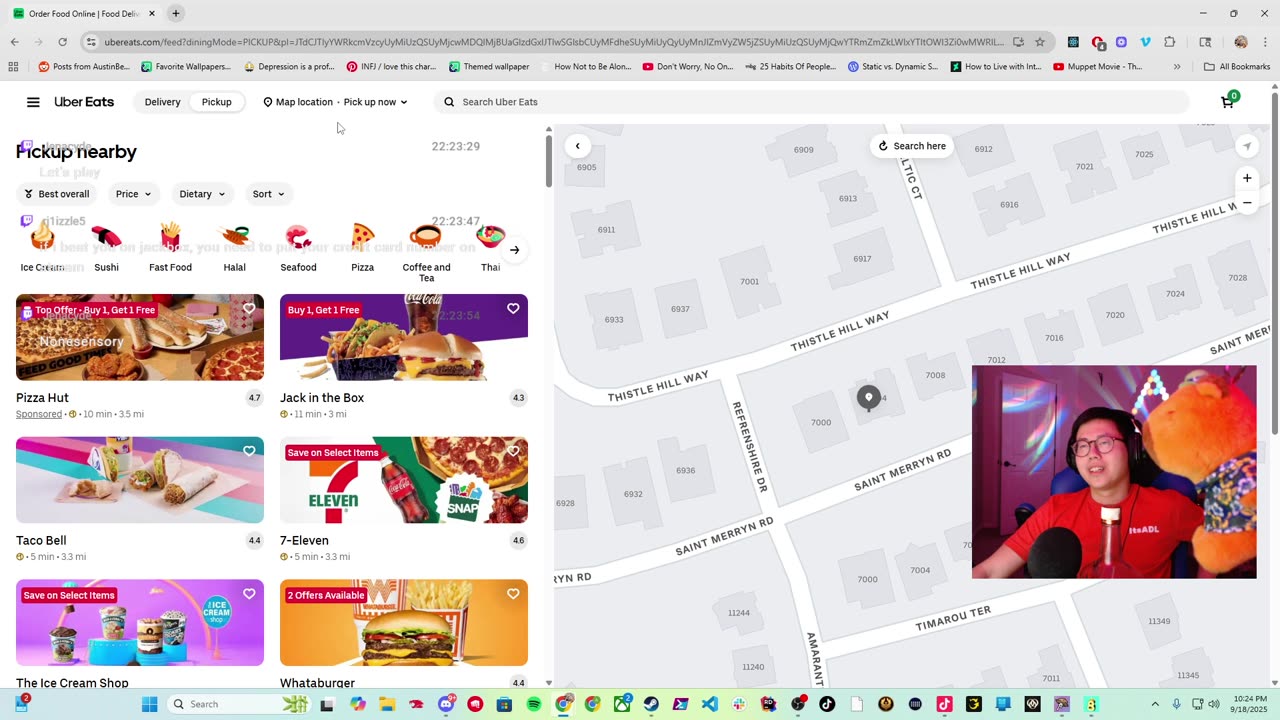Show hidden system tray icons

(1154, 704)
